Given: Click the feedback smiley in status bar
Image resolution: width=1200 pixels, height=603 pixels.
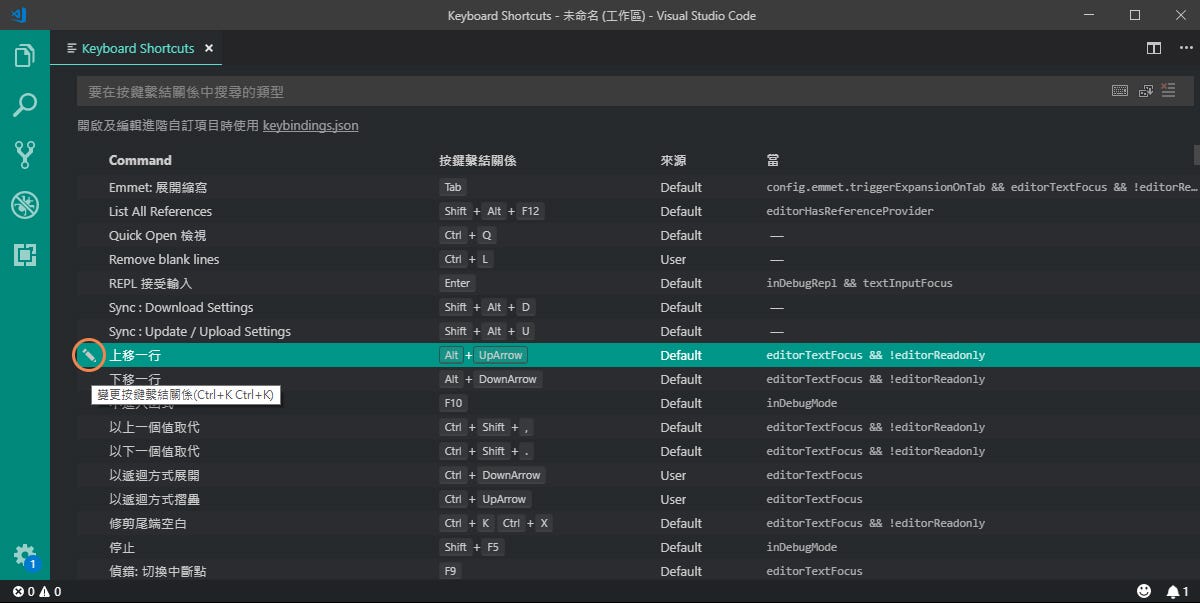Looking at the screenshot, I should (x=1144, y=591).
